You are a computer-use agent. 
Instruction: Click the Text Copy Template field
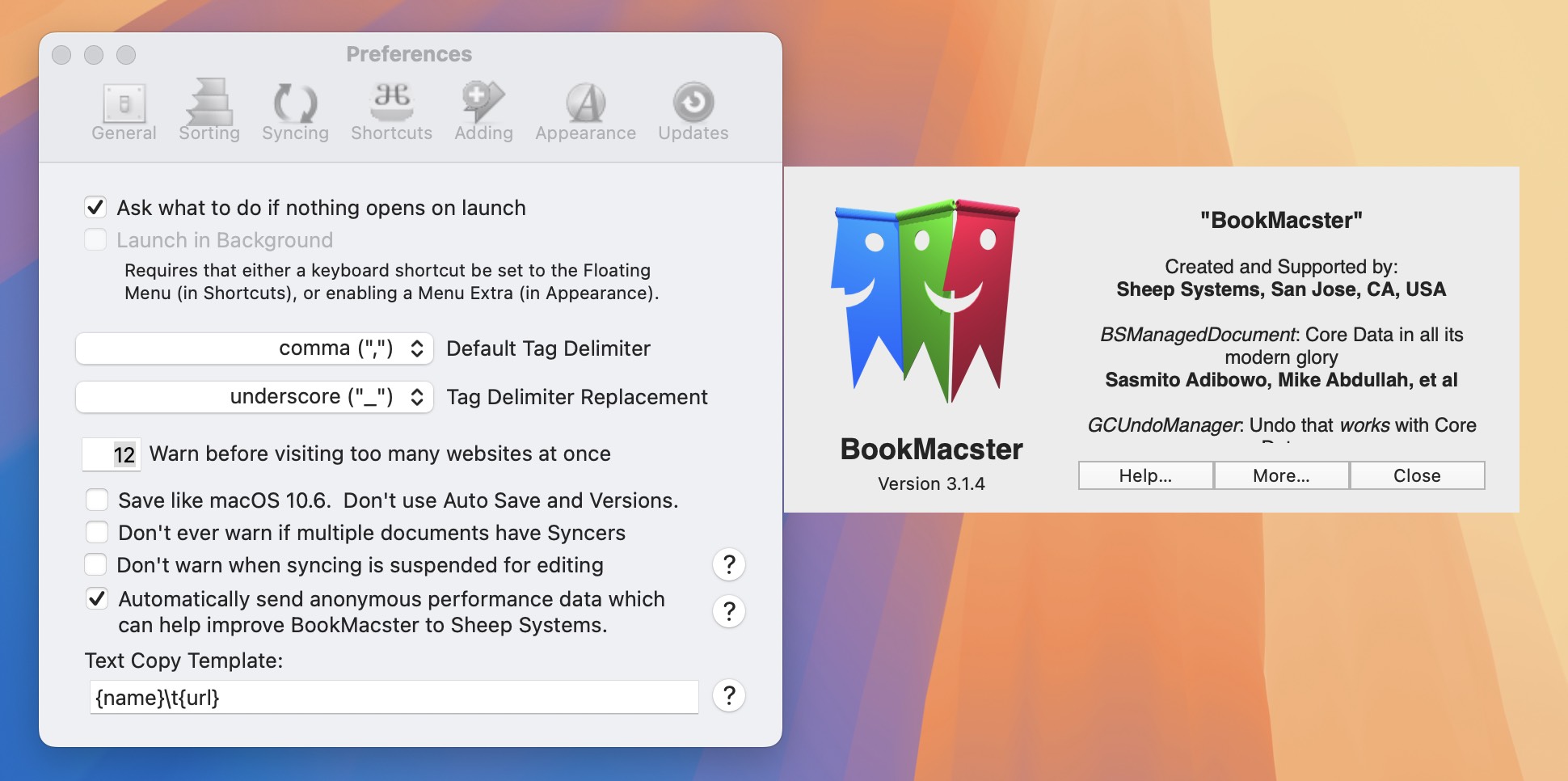(x=394, y=697)
